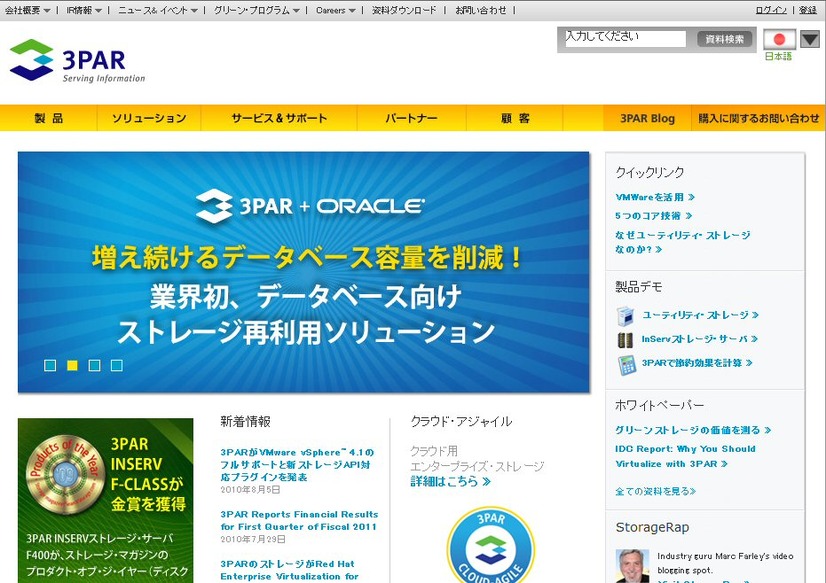Open the 製品 navigation tab

(x=48, y=118)
